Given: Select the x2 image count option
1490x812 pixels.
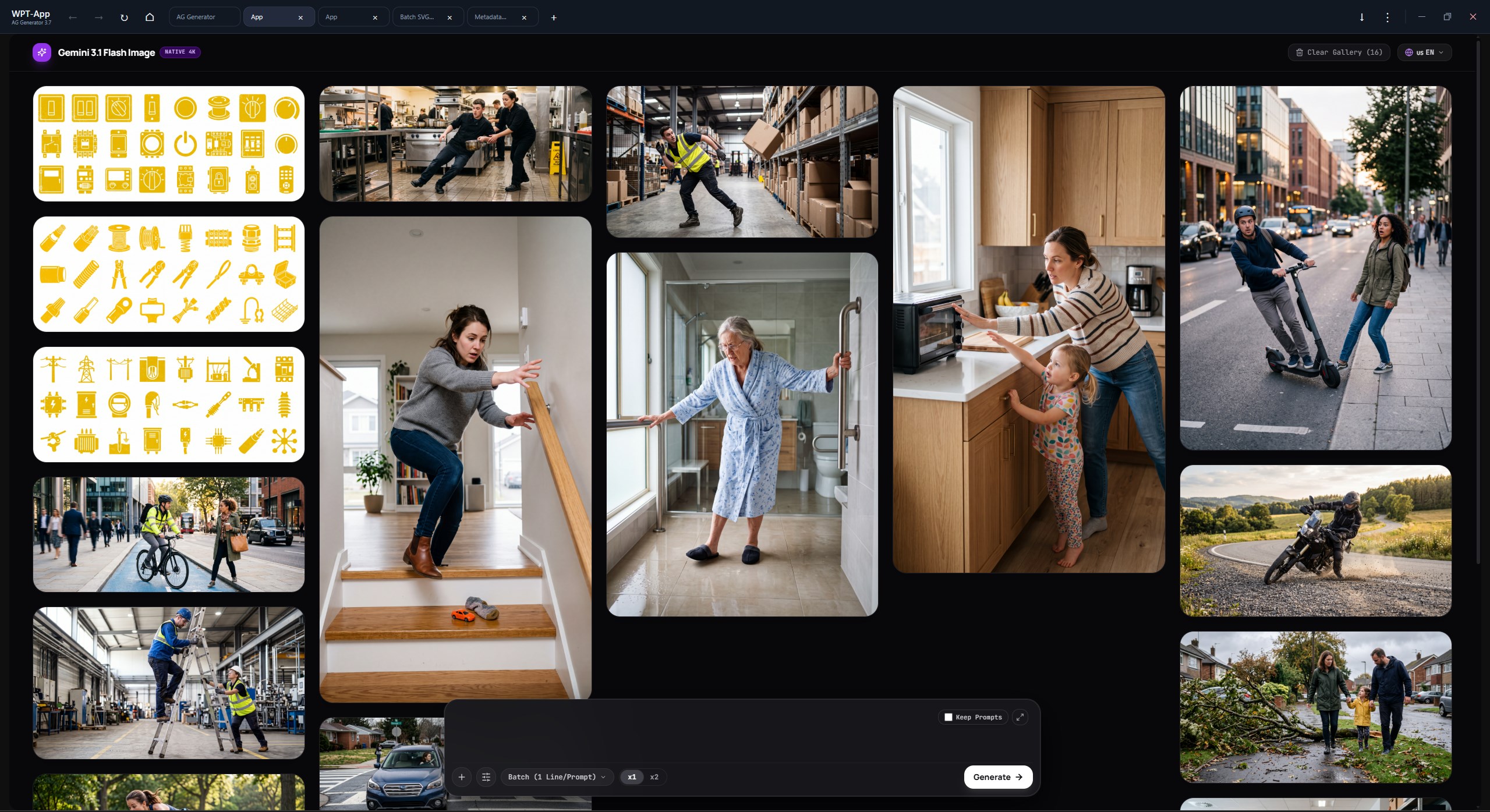Looking at the screenshot, I should (x=654, y=777).
